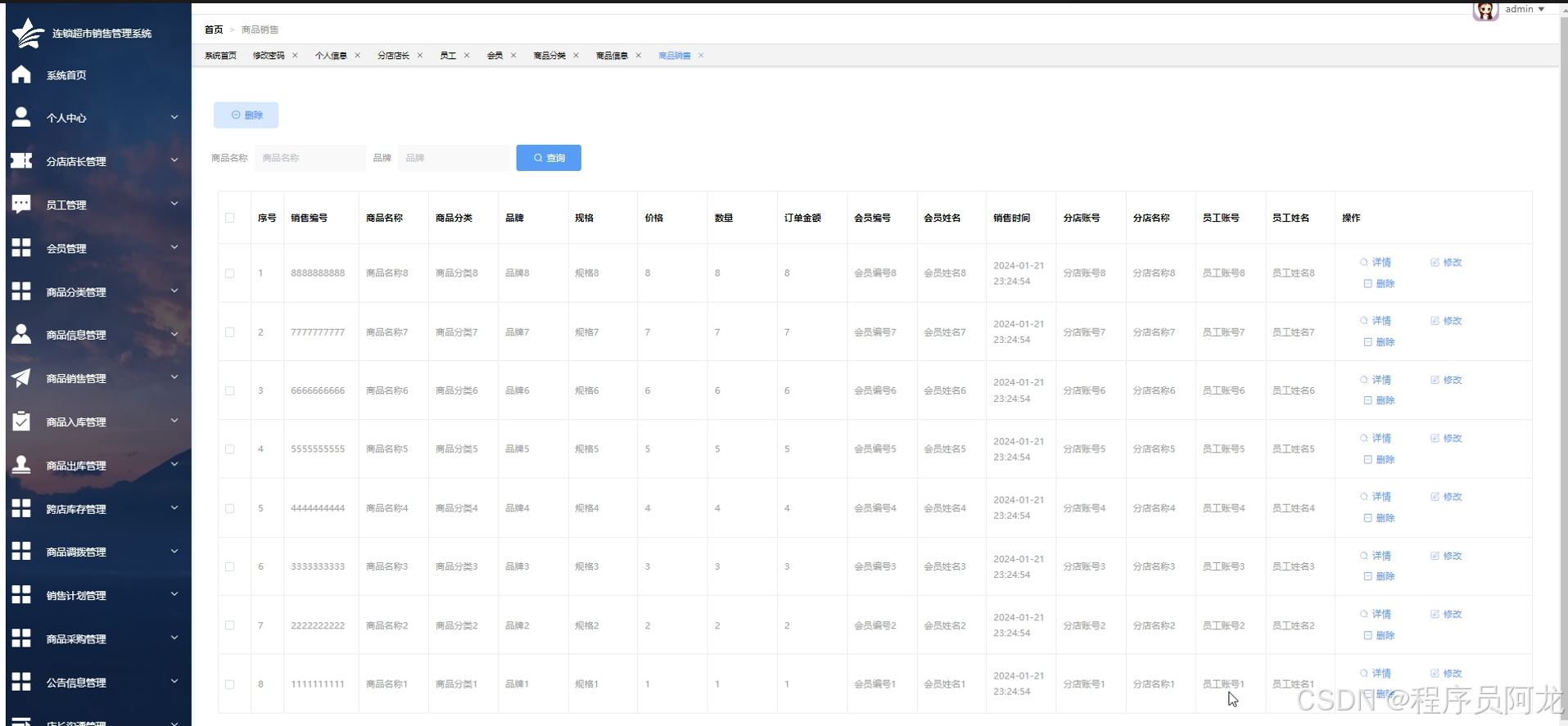The image size is (1568, 726).
Task: Click the 商品分类管理 grid icon
Action: [21, 291]
